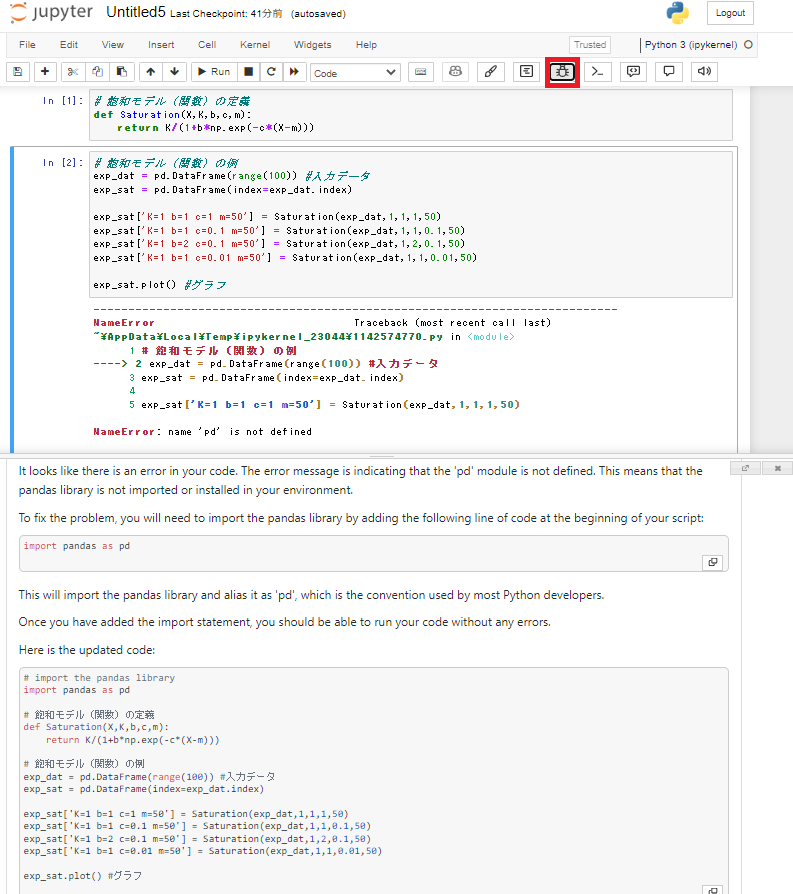Restart the kernel using circular arrow
This screenshot has height=894, width=793.
point(271,72)
